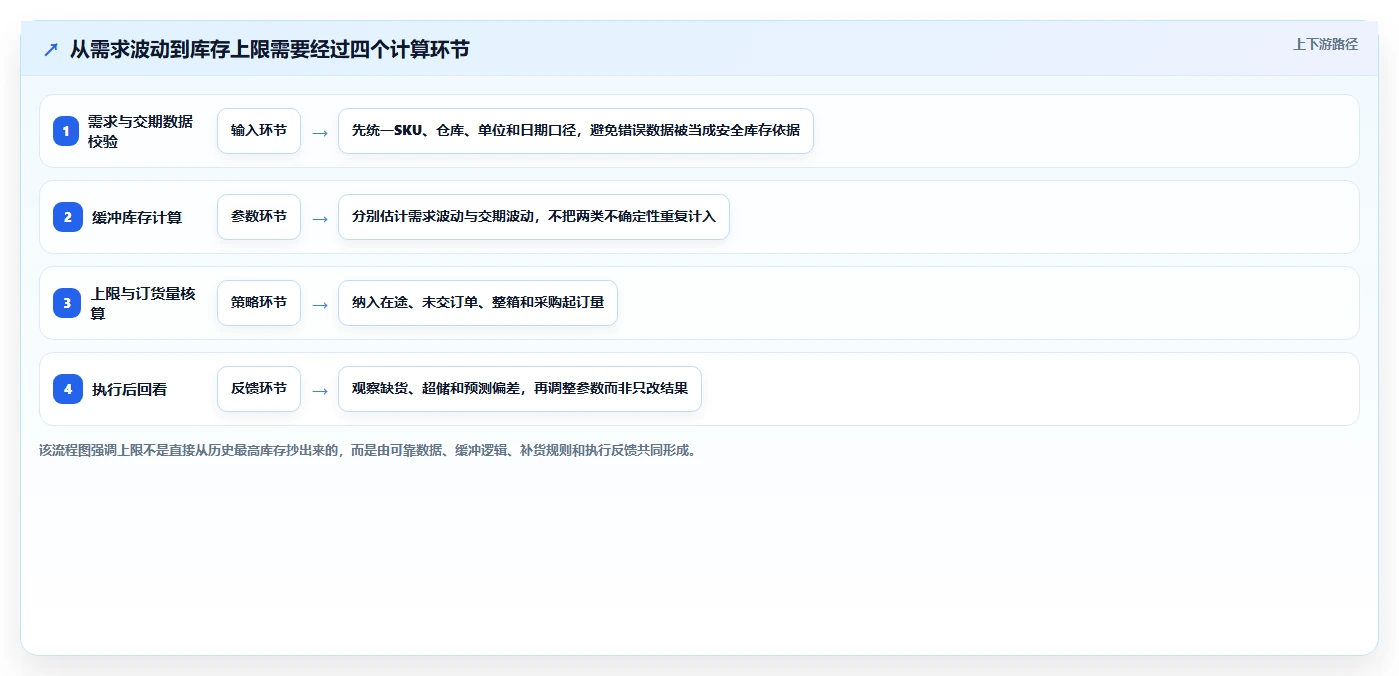This screenshot has height=676, width=1399.
Task: Click the description 纳入在途、未交订单、整箱和采购起订量
Action: coord(478,303)
